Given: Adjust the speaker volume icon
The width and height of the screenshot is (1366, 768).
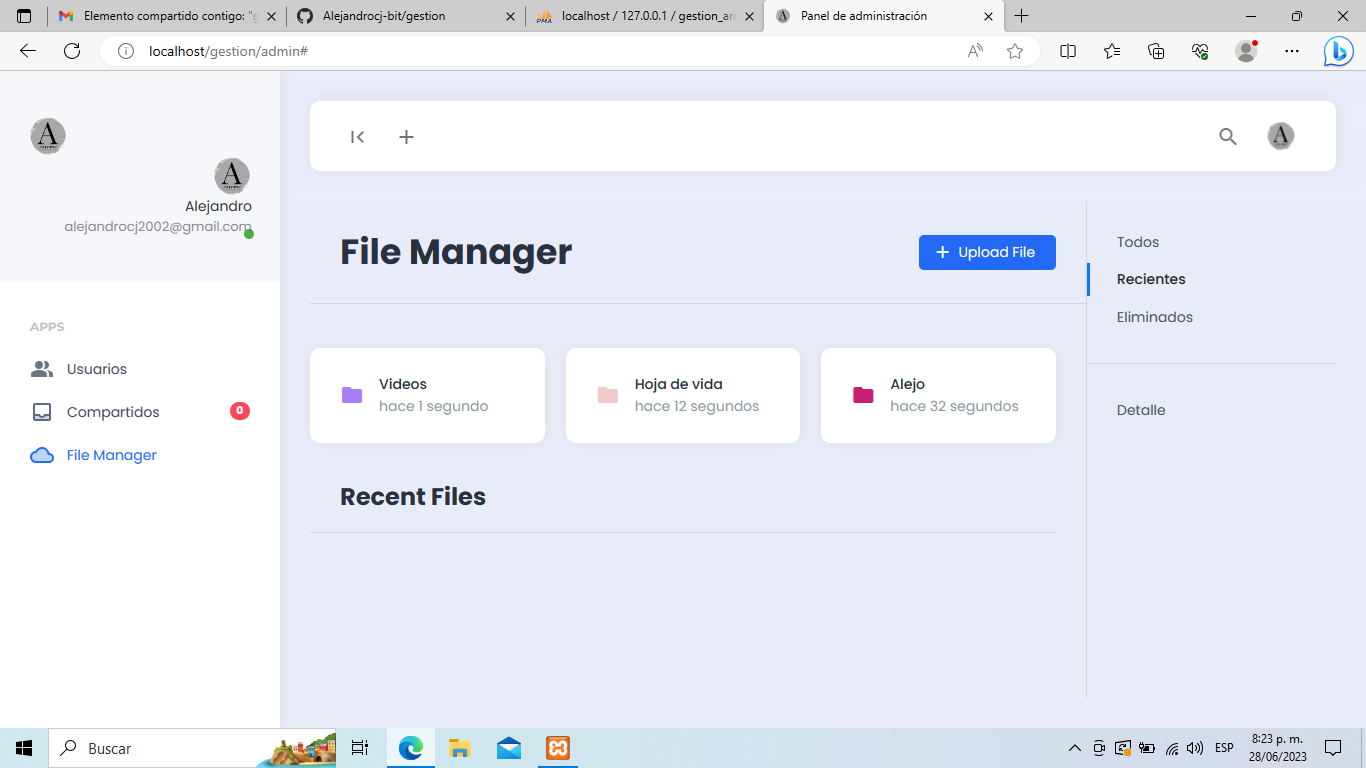Looking at the screenshot, I should [x=1194, y=747].
